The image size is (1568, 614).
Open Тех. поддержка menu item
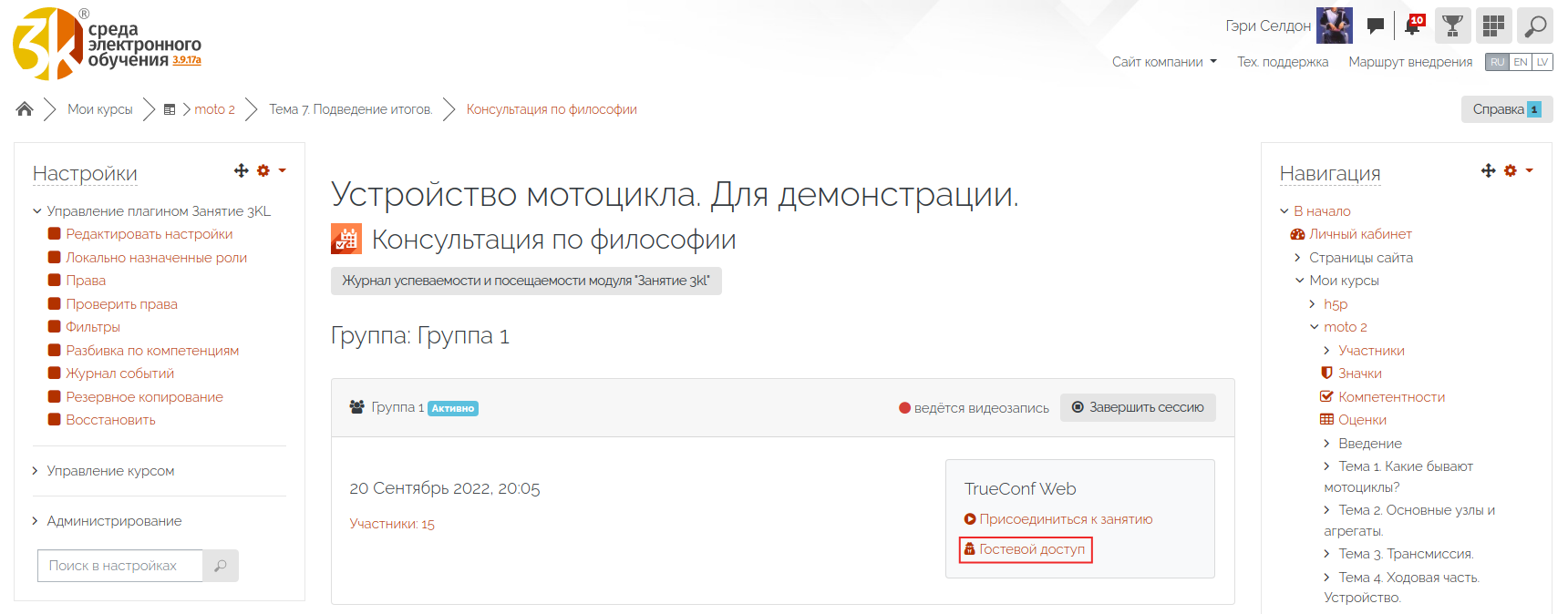click(1282, 62)
